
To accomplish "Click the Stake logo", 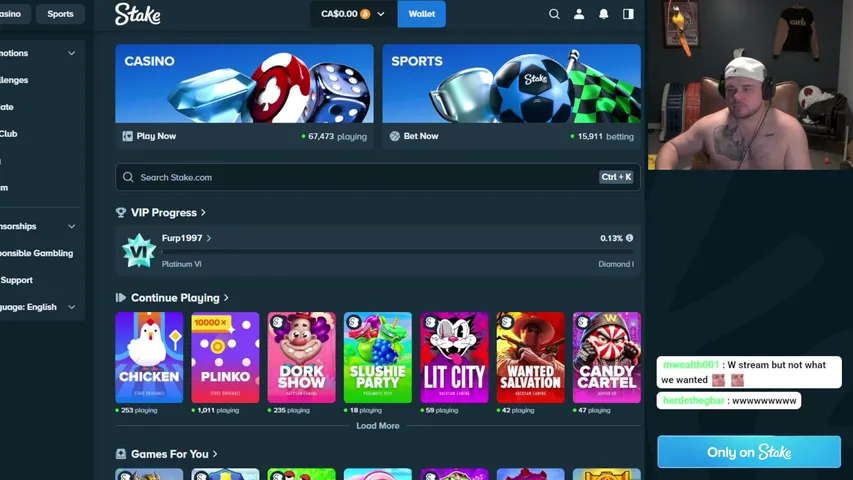I will click(x=138, y=14).
